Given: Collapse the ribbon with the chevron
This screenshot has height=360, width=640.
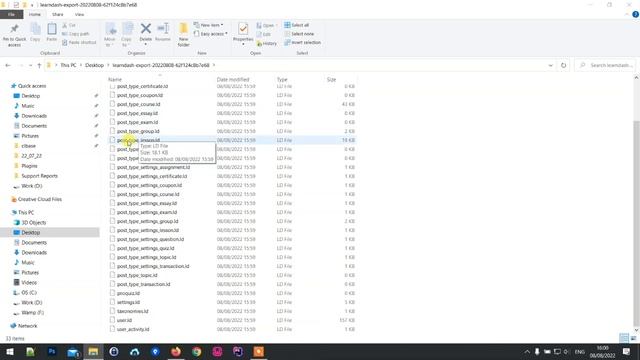Looking at the screenshot, I should pyautogui.click(x=627, y=14).
